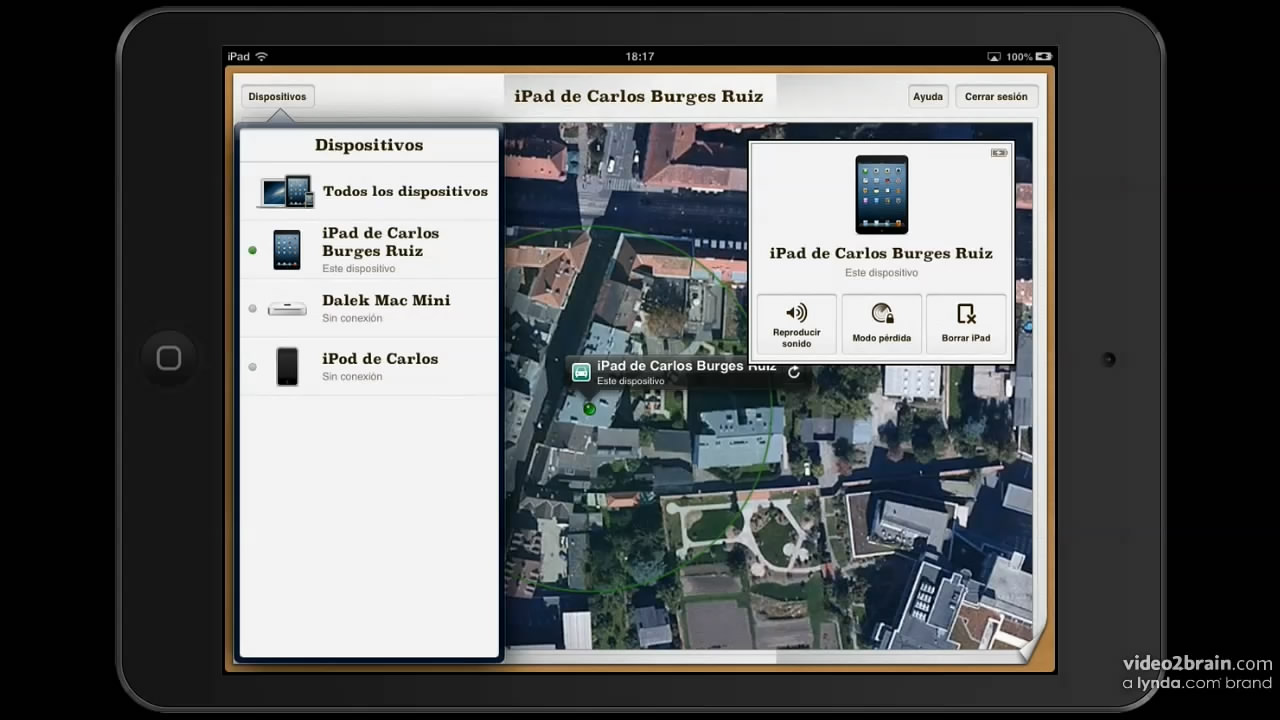
Task: Select Todos los dispositivos row
Action: click(x=369, y=191)
